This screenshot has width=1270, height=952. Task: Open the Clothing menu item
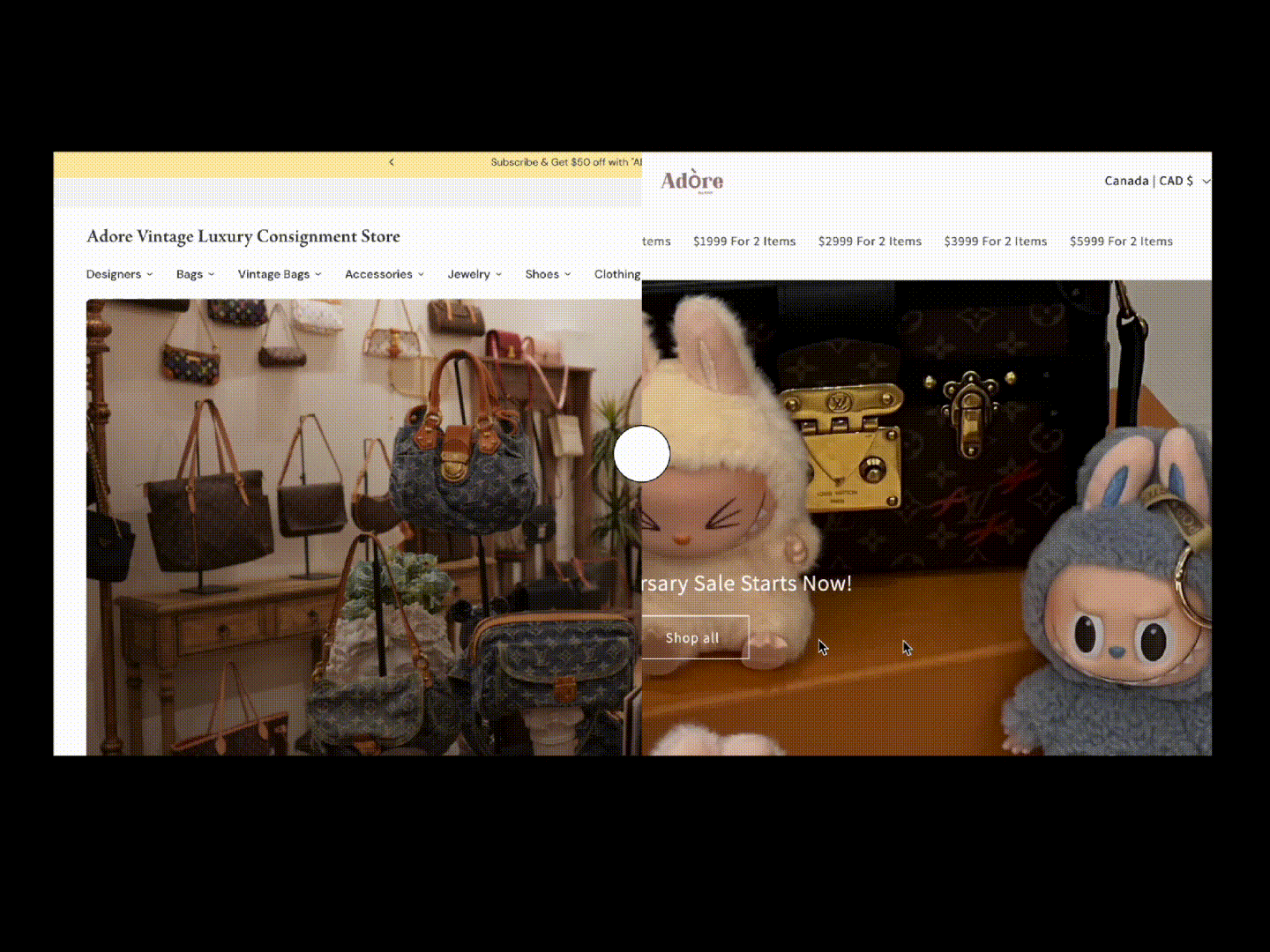tap(617, 274)
